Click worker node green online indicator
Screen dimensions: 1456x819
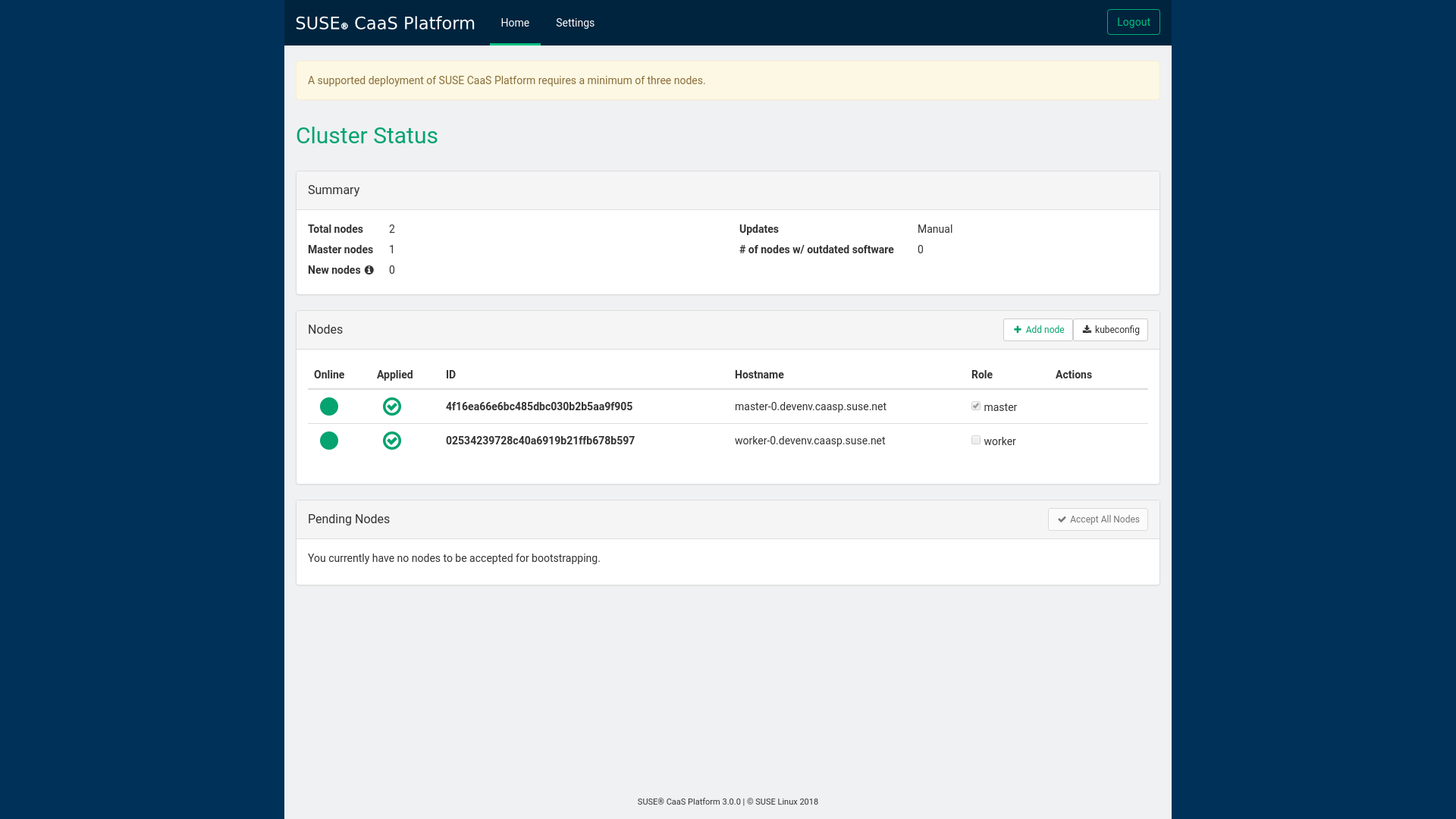(329, 441)
